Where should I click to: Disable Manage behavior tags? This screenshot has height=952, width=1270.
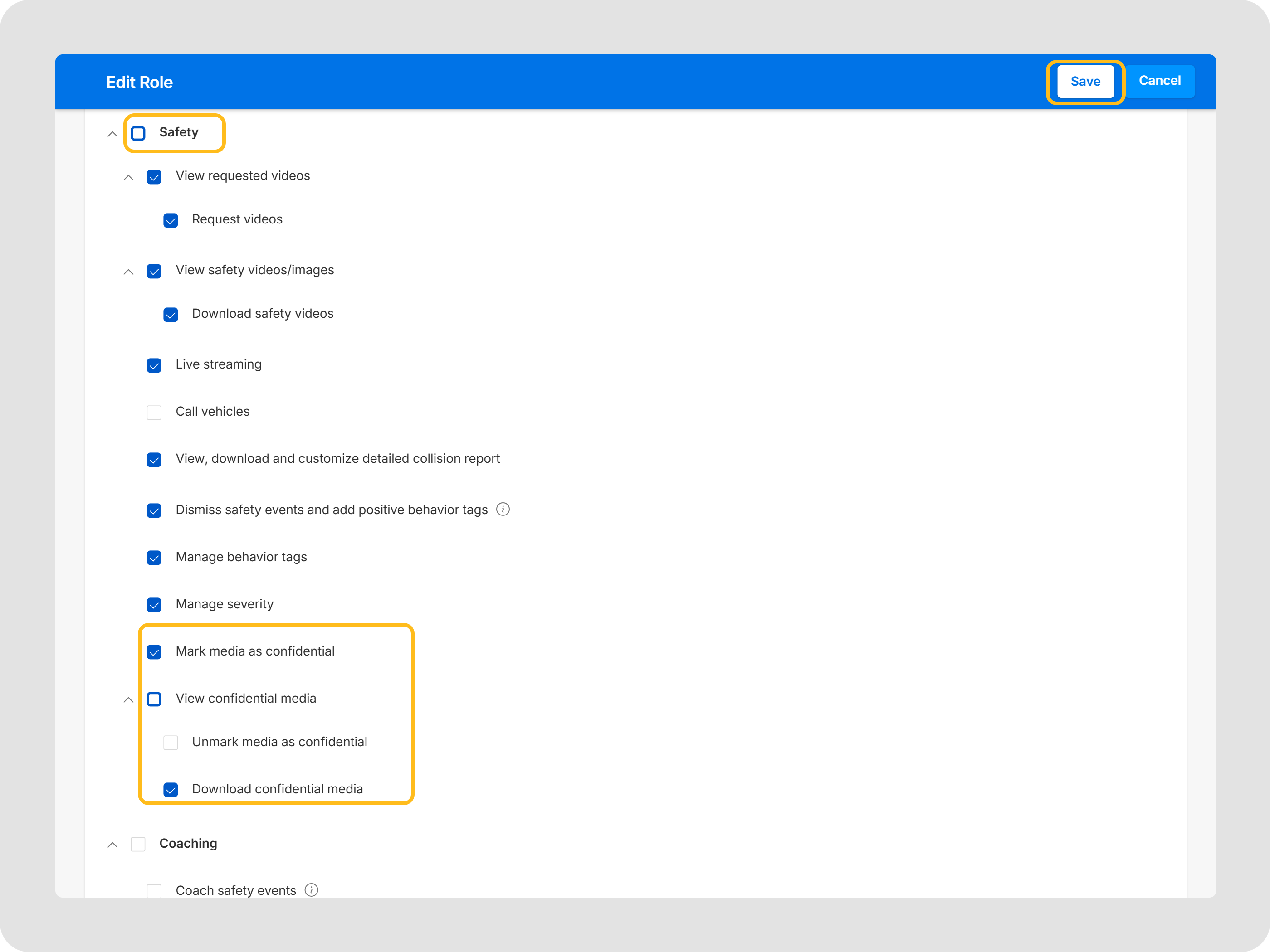154,558
